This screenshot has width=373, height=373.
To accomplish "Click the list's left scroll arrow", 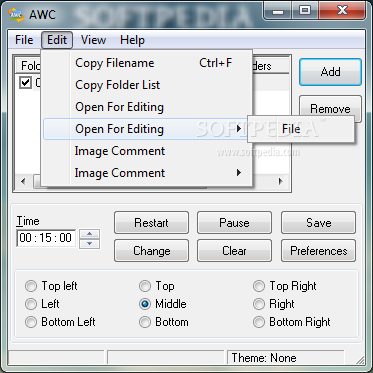I will pos(23,182).
